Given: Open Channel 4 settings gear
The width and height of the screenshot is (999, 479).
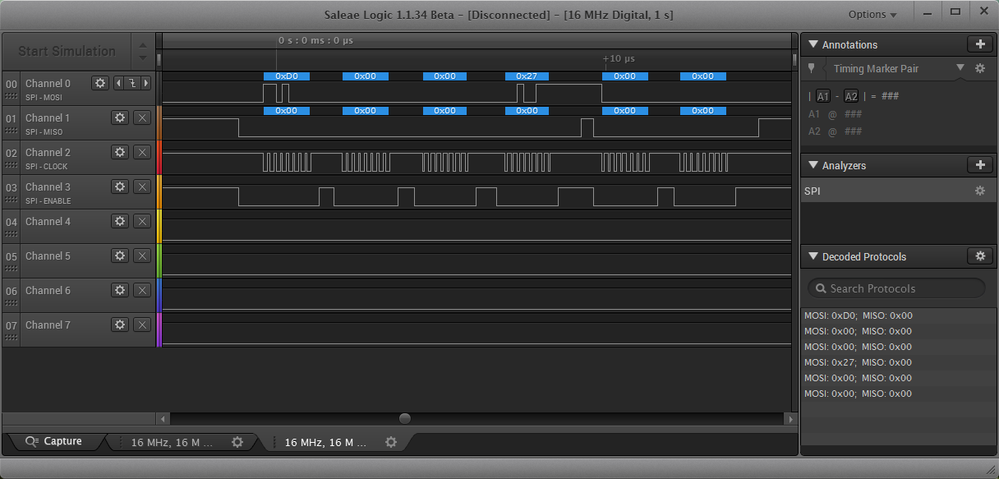Looking at the screenshot, I should click(x=120, y=220).
